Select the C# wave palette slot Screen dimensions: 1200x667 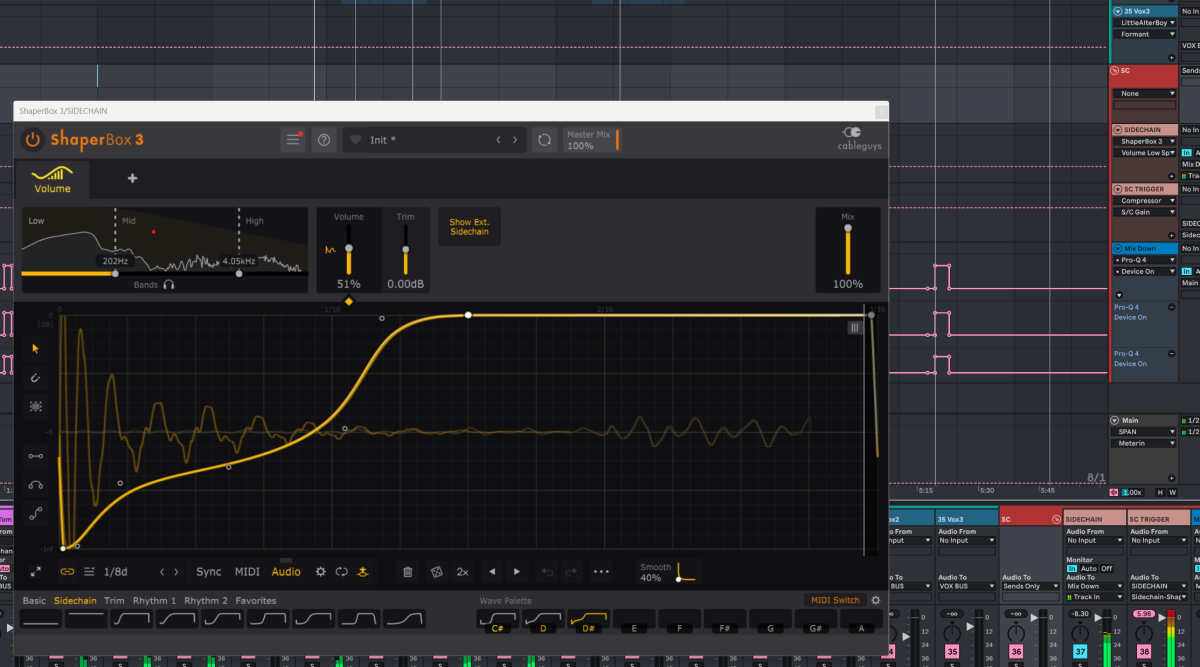(x=496, y=621)
